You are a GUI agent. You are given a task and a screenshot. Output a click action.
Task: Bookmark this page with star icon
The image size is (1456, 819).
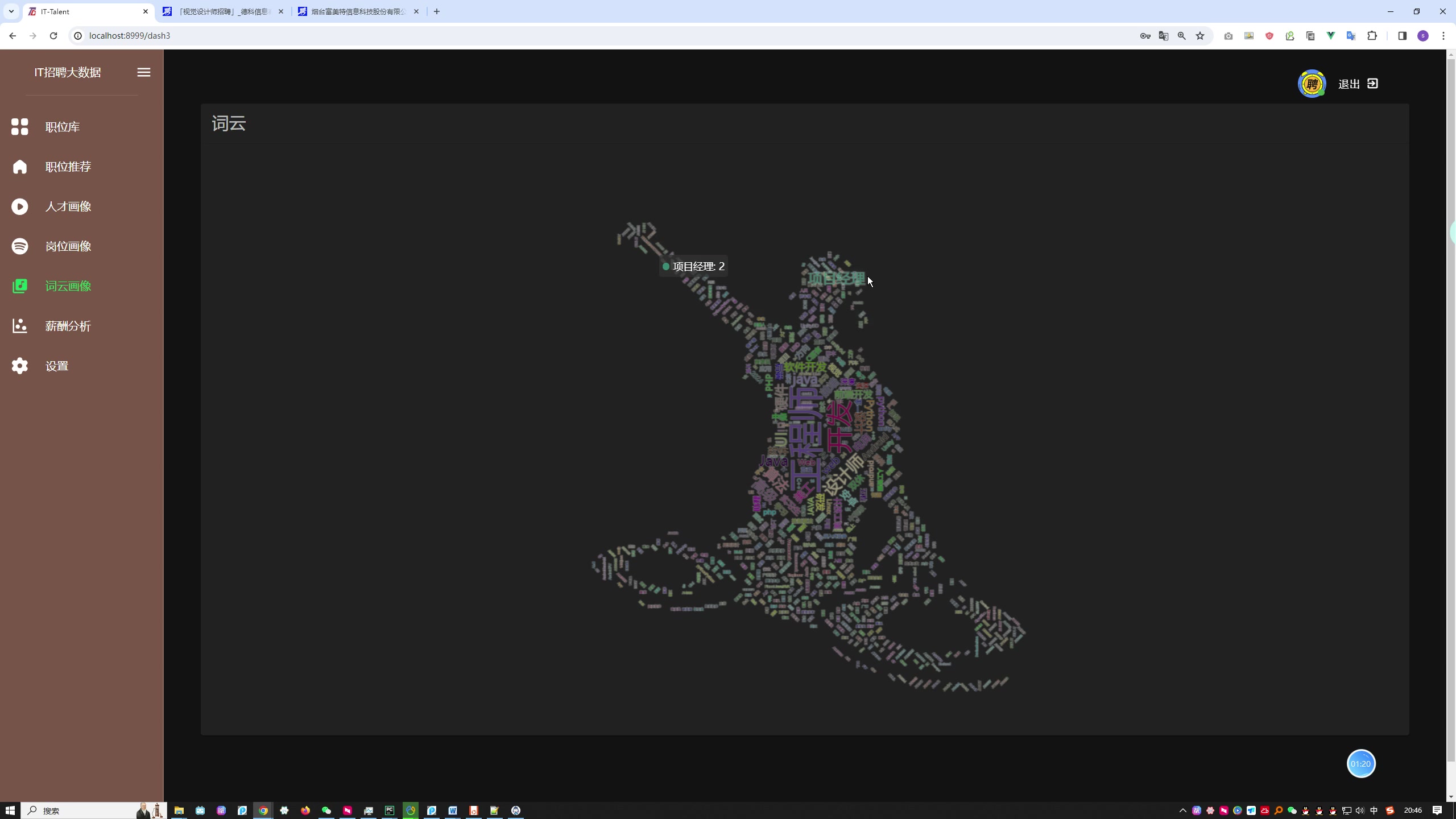(1200, 36)
